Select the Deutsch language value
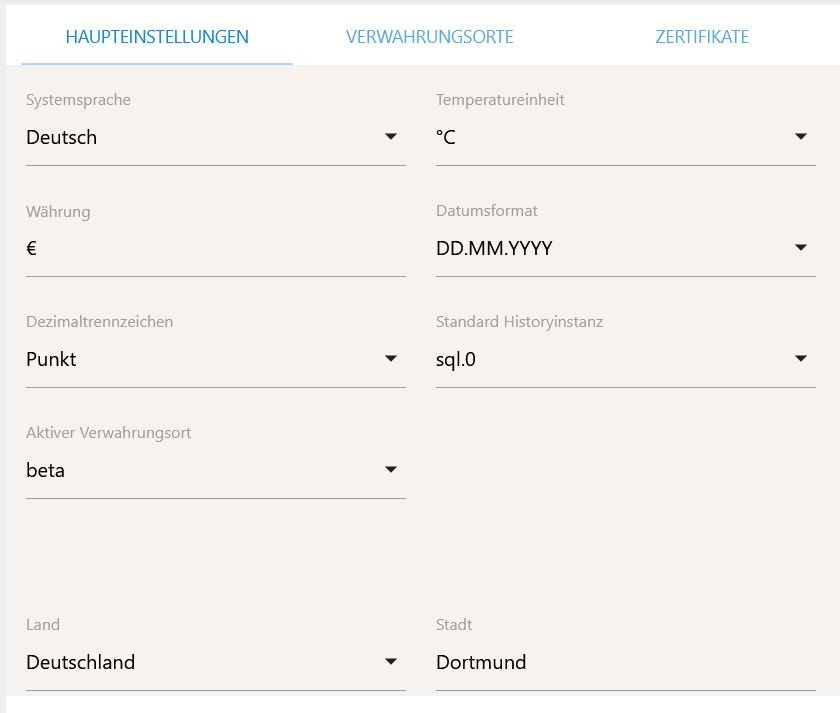The width and height of the screenshot is (840, 713). [x=62, y=138]
